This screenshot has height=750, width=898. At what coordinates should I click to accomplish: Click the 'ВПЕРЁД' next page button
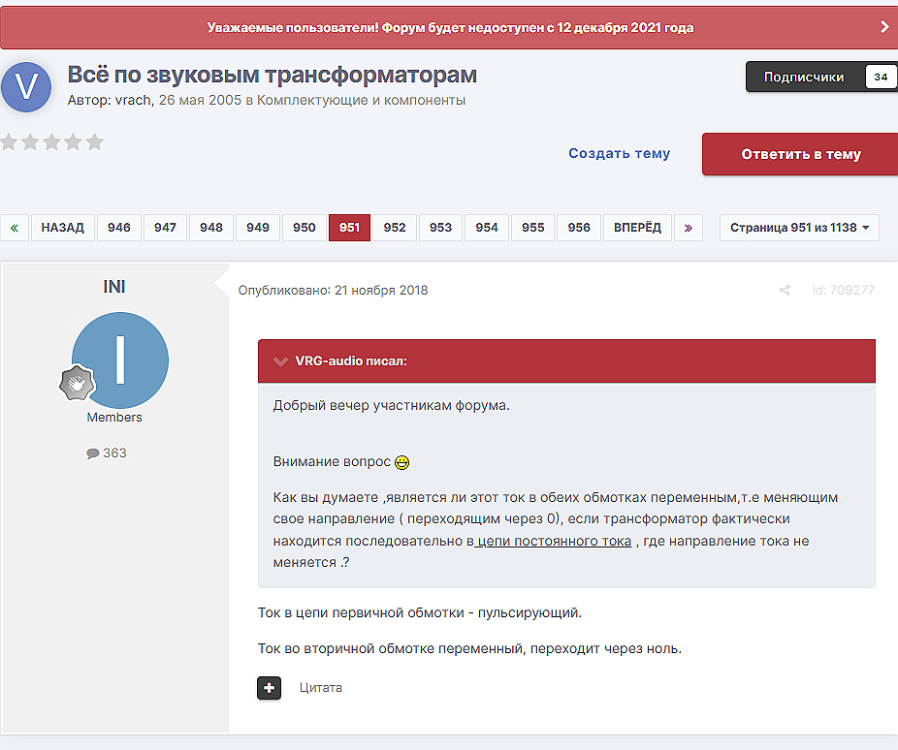[x=637, y=228]
